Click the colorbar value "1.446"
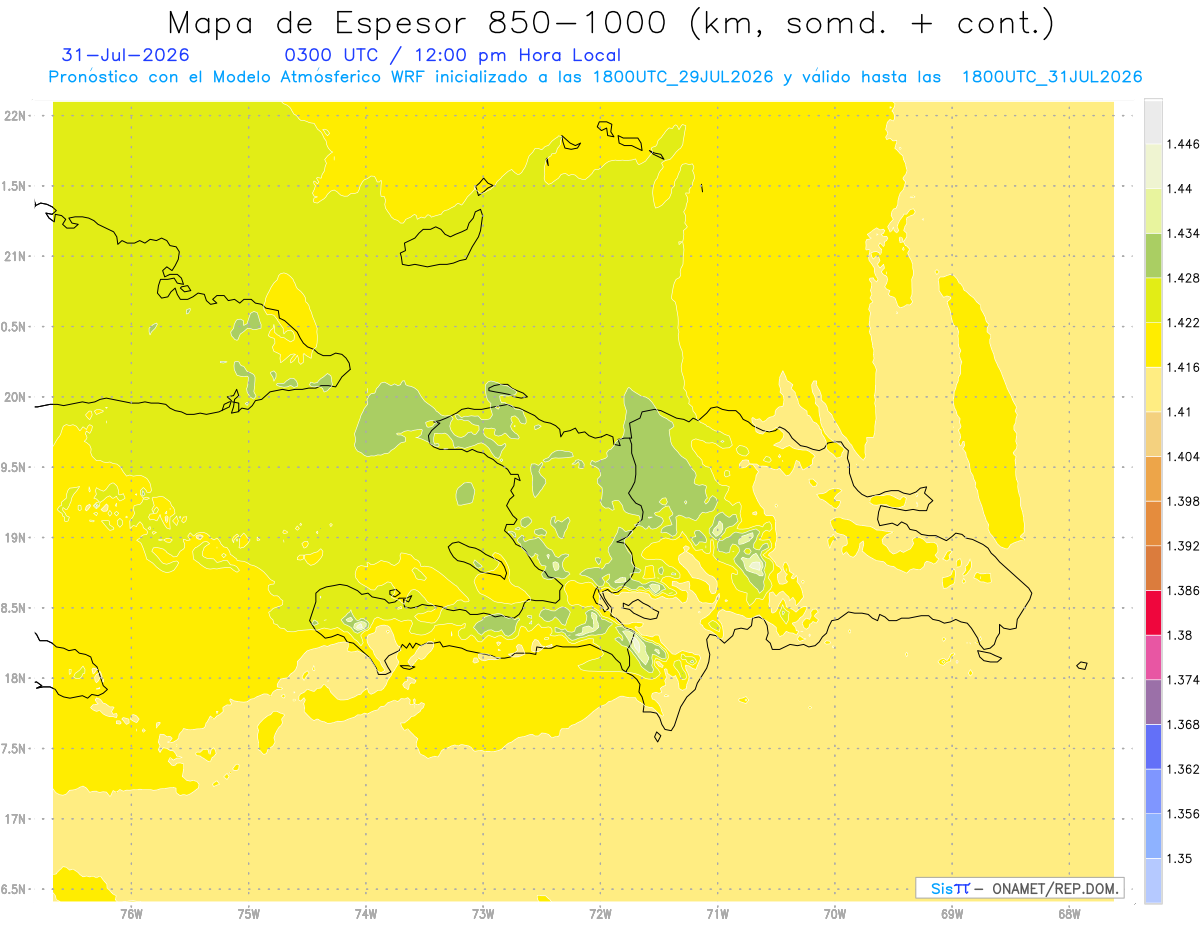The height and width of the screenshot is (927, 1200). 1185,145
